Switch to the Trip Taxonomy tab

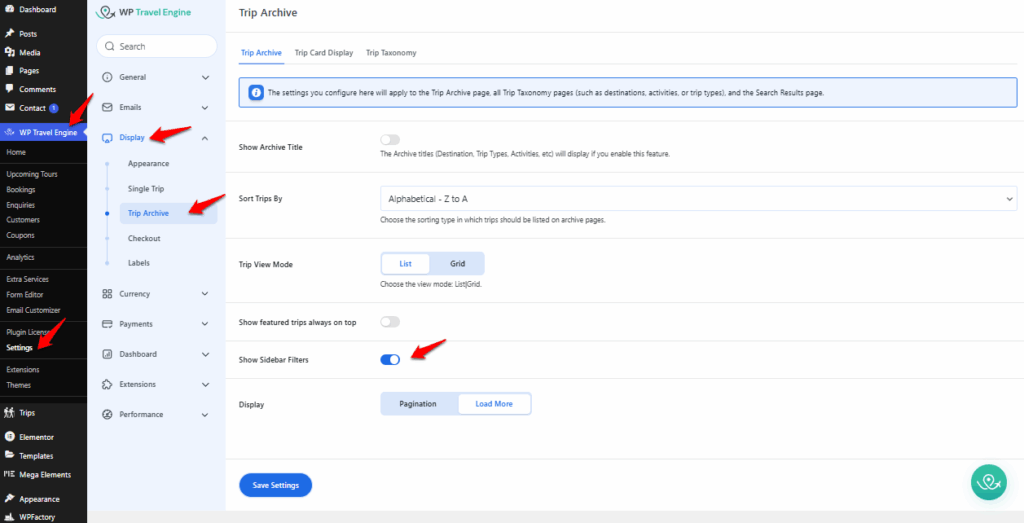click(x=391, y=52)
